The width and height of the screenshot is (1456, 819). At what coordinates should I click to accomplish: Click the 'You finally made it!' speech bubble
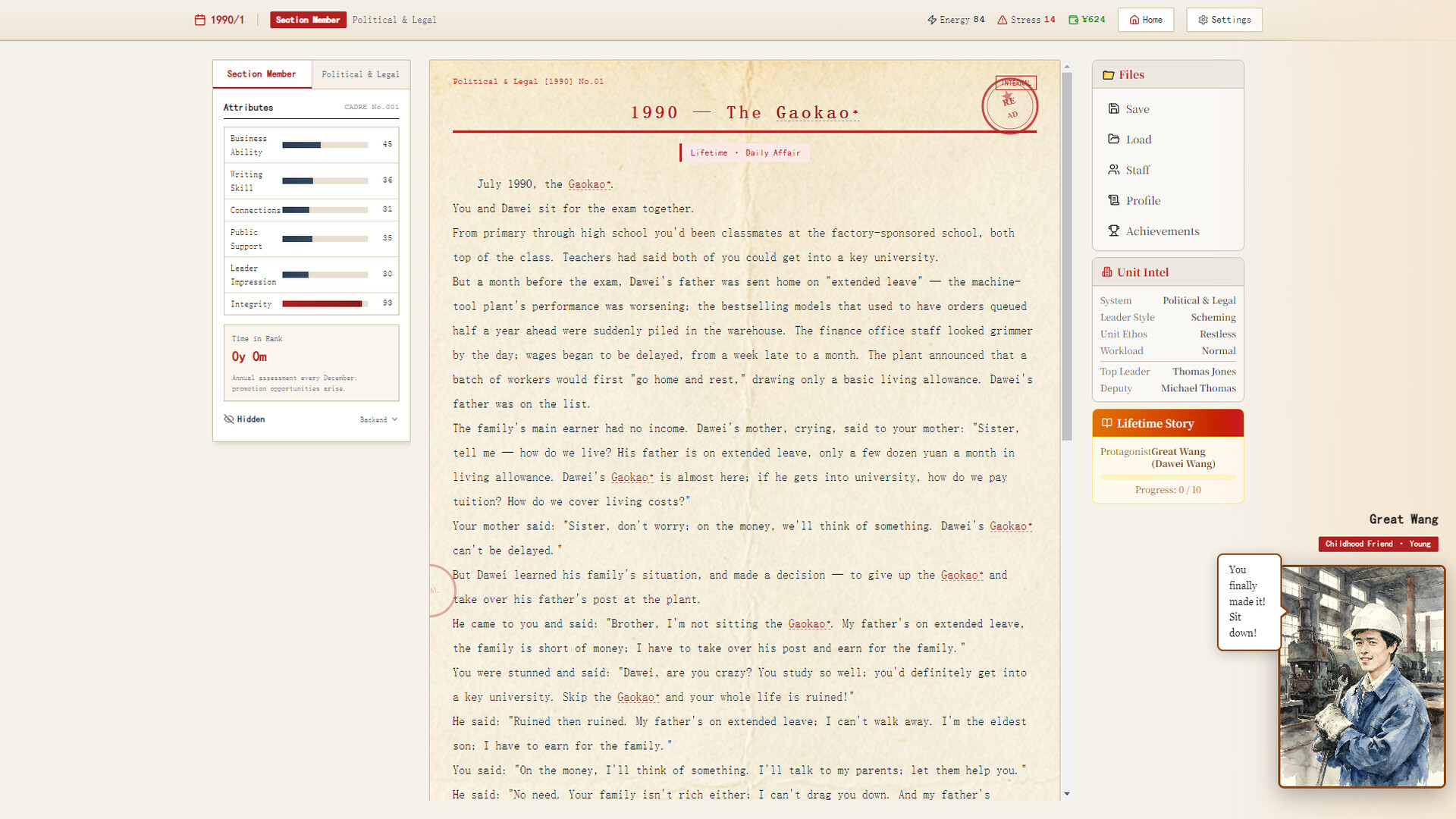[1248, 601]
